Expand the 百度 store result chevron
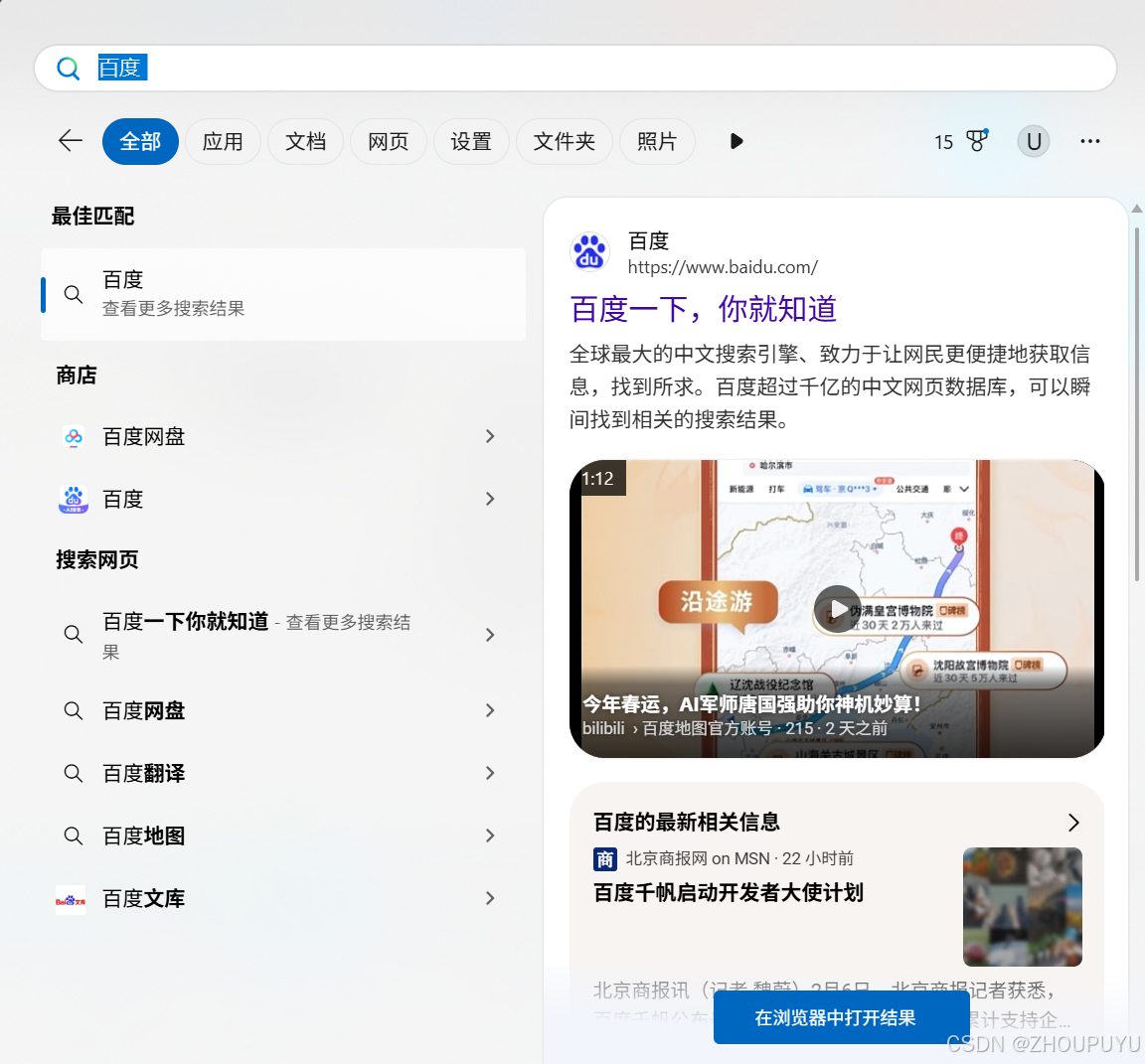Viewport: 1145px width, 1064px height. click(x=490, y=499)
